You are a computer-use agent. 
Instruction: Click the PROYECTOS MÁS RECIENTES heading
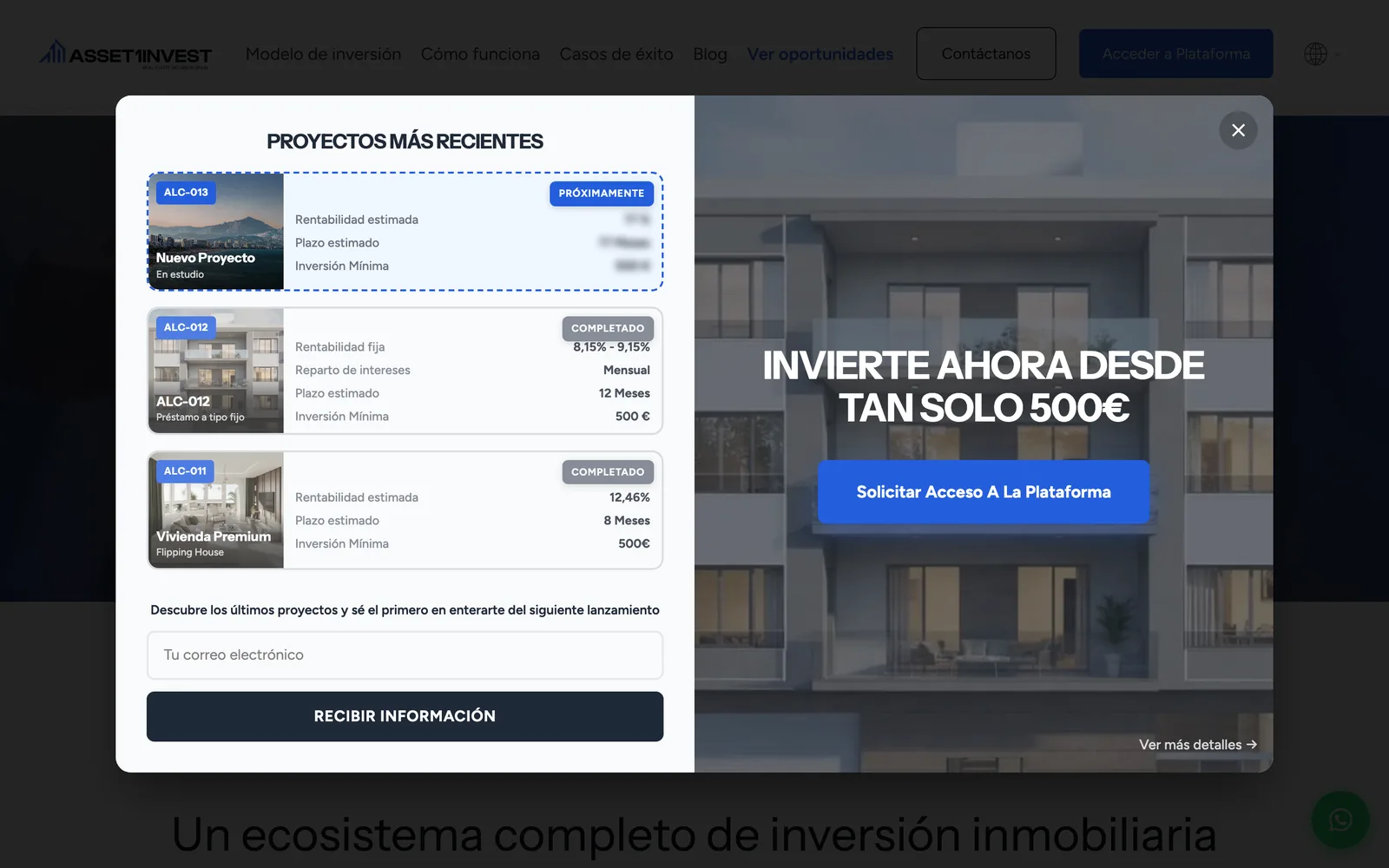click(x=405, y=141)
